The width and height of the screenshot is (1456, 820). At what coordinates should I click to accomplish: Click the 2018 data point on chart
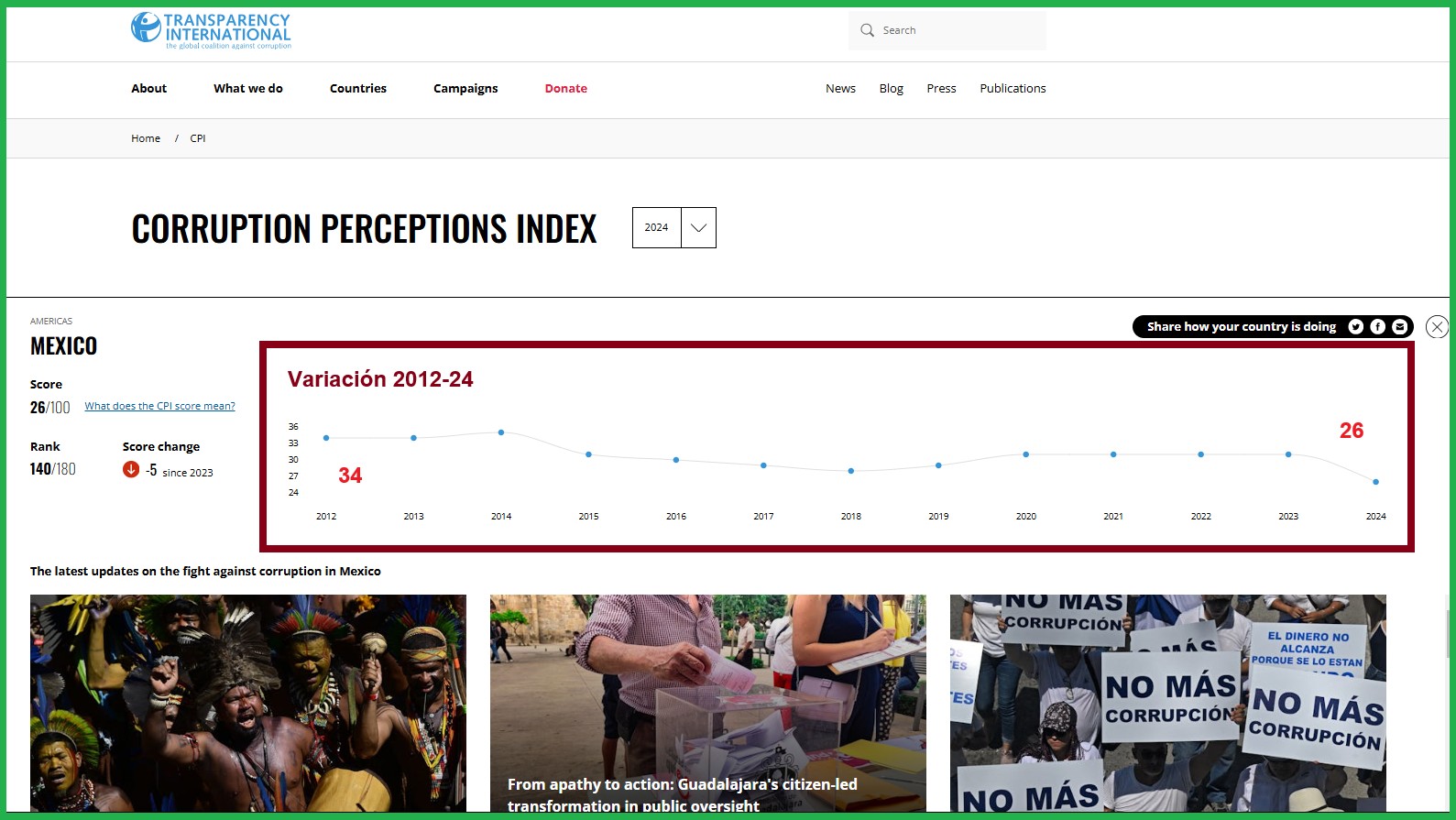(851, 471)
